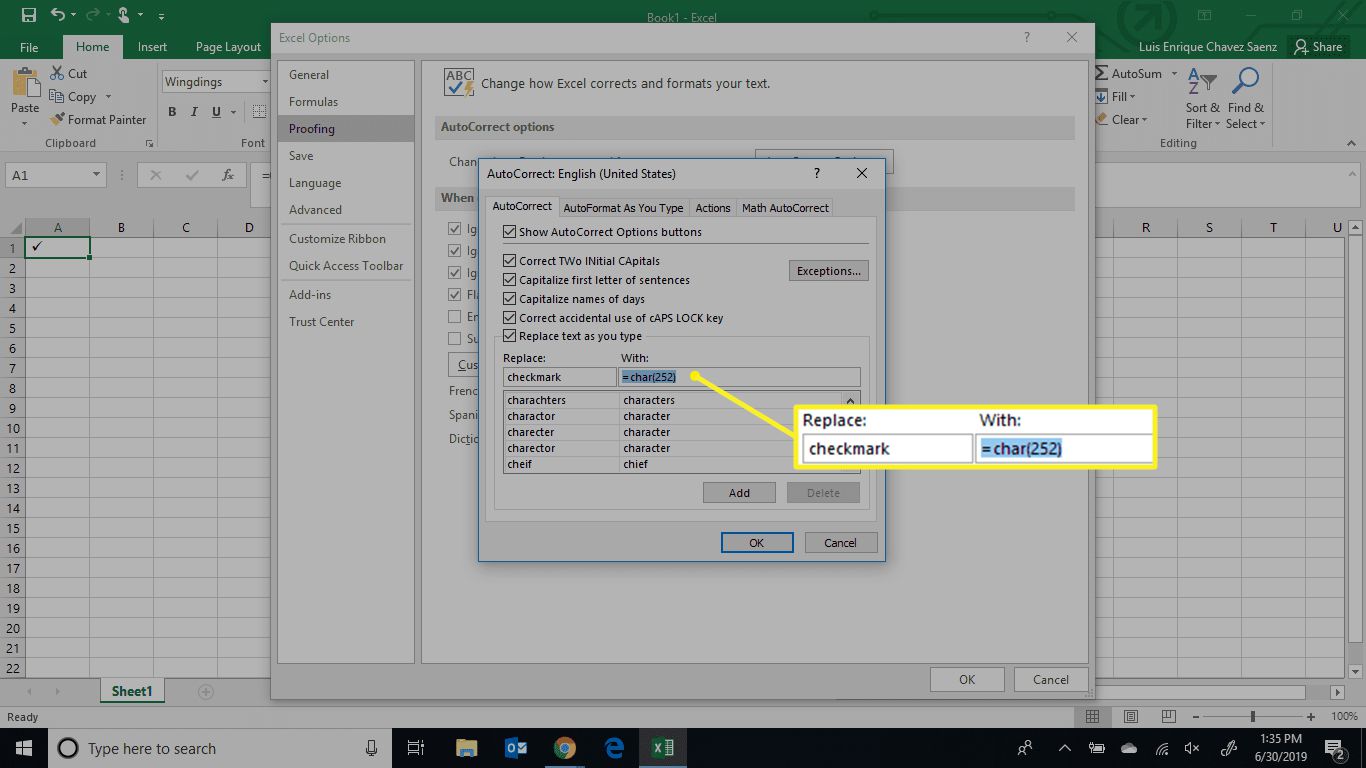The width and height of the screenshot is (1366, 768).
Task: Switch to Page Layout view in status bar
Action: coord(1130,717)
